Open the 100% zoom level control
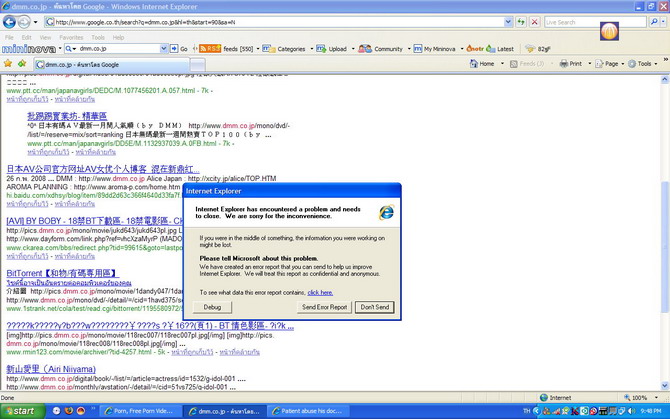Image resolution: width=670 pixels, height=419 pixels. pos(640,398)
